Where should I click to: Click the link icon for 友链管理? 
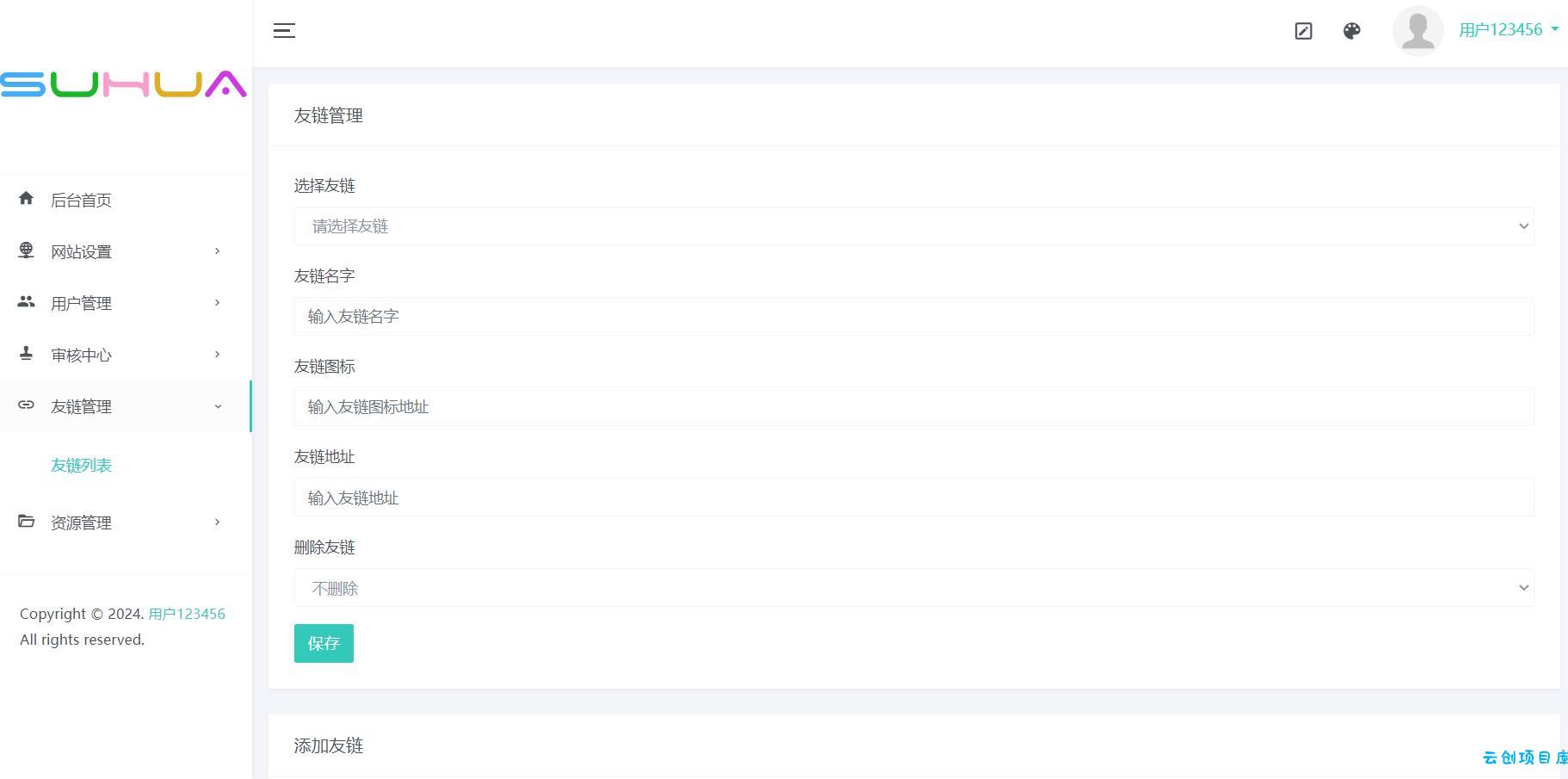click(26, 405)
